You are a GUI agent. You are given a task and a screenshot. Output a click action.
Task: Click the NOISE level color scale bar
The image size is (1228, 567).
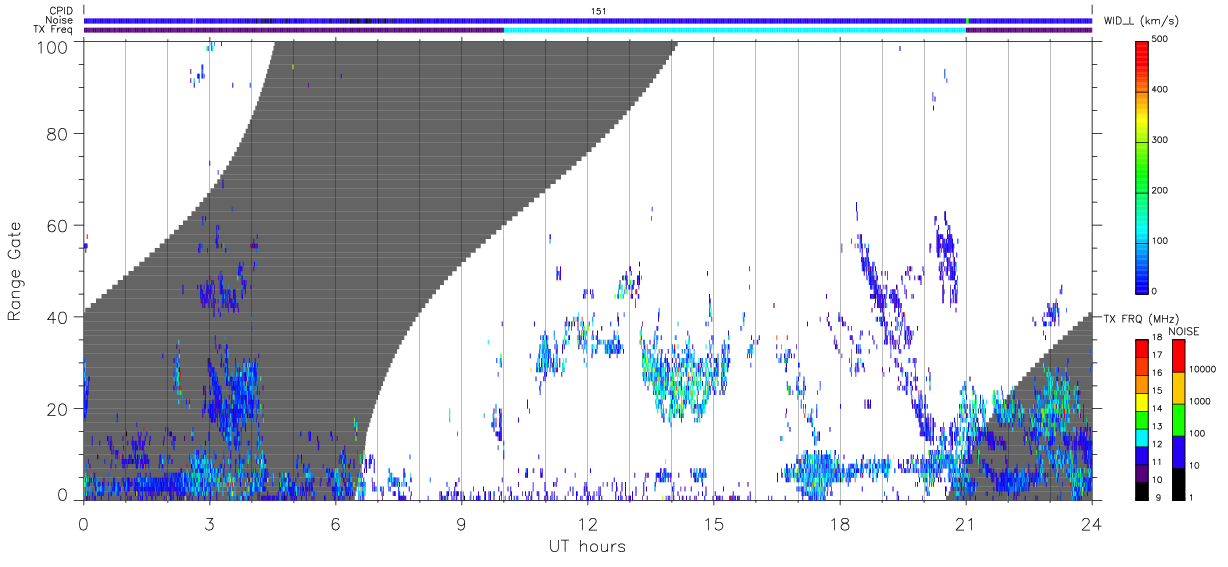(1178, 418)
